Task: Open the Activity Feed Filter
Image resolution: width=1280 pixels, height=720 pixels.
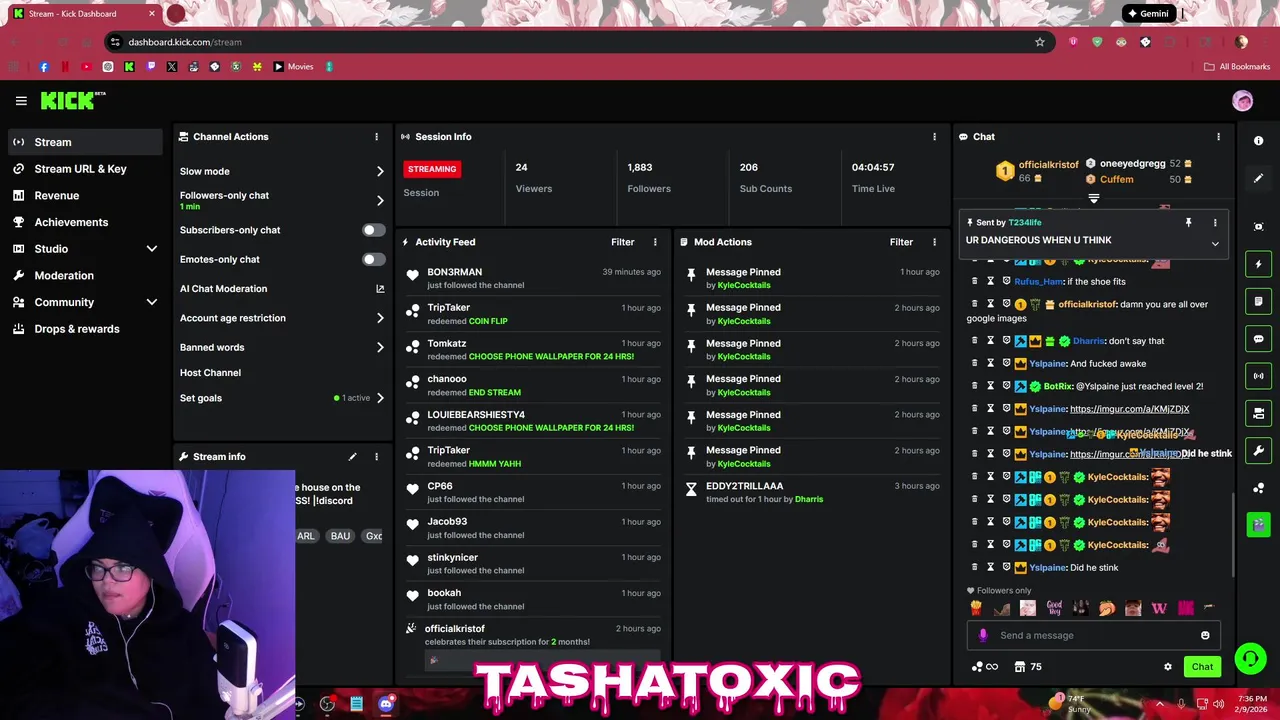Action: [622, 242]
